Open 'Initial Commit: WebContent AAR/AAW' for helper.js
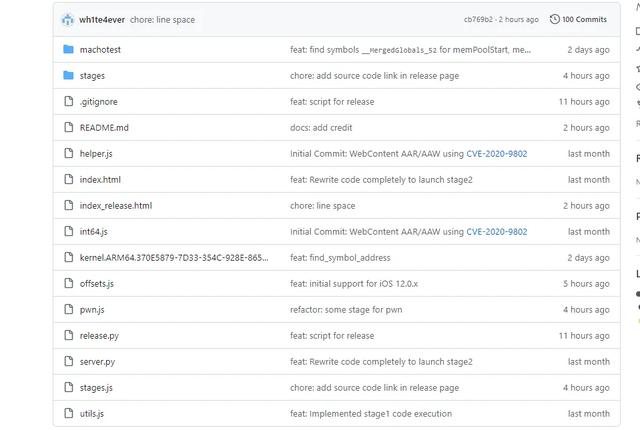The height and width of the screenshot is (430, 640). [377, 154]
